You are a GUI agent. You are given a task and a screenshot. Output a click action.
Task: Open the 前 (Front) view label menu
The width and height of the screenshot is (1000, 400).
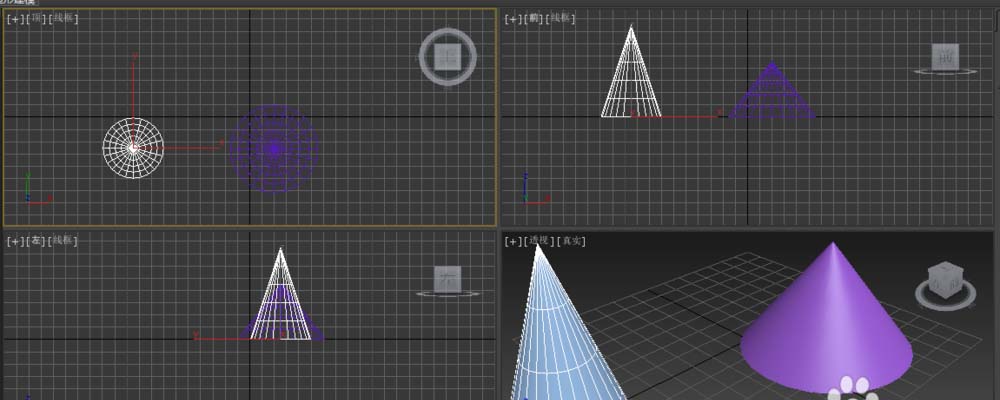[x=534, y=19]
